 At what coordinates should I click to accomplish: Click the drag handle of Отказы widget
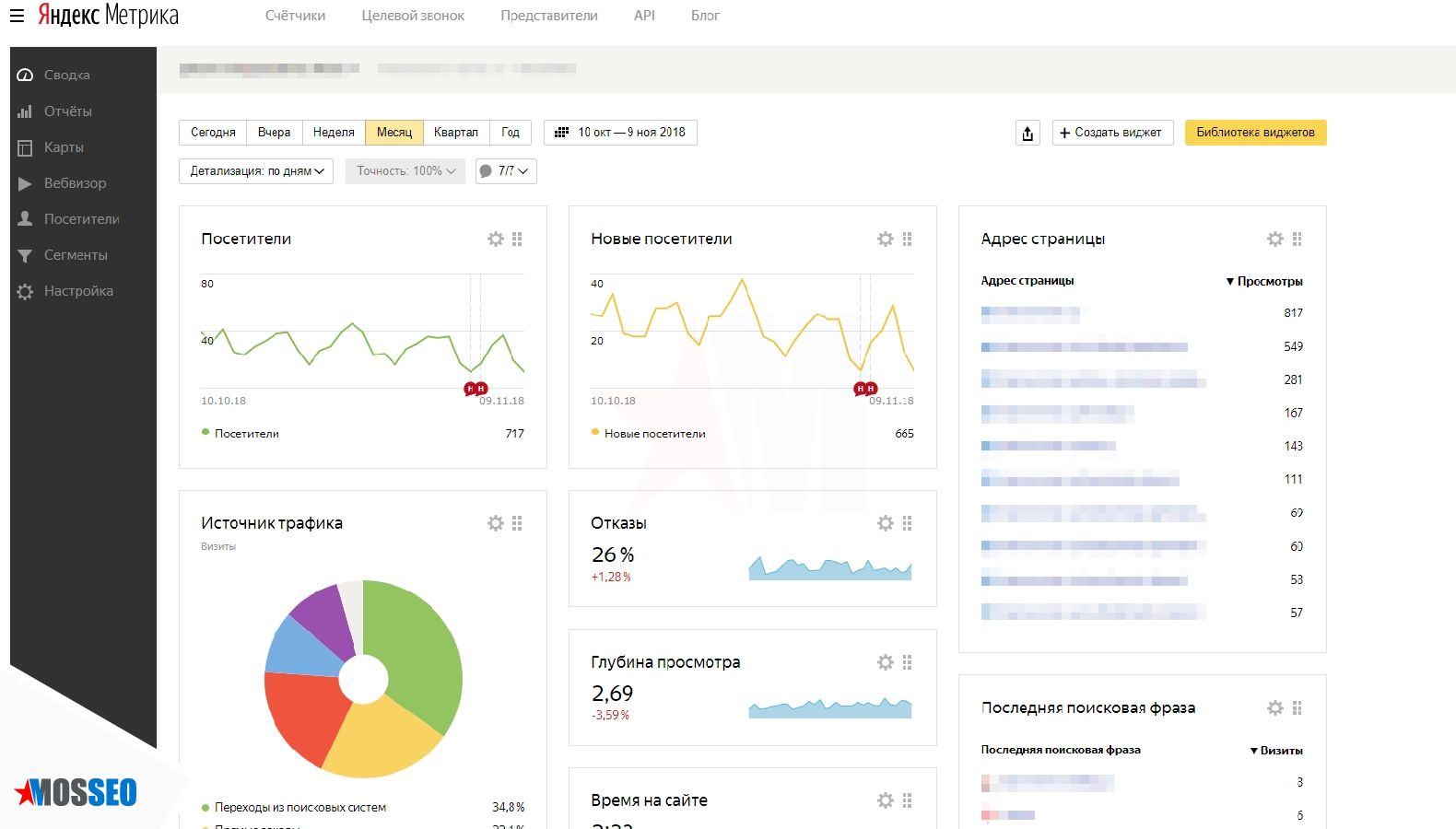907,523
